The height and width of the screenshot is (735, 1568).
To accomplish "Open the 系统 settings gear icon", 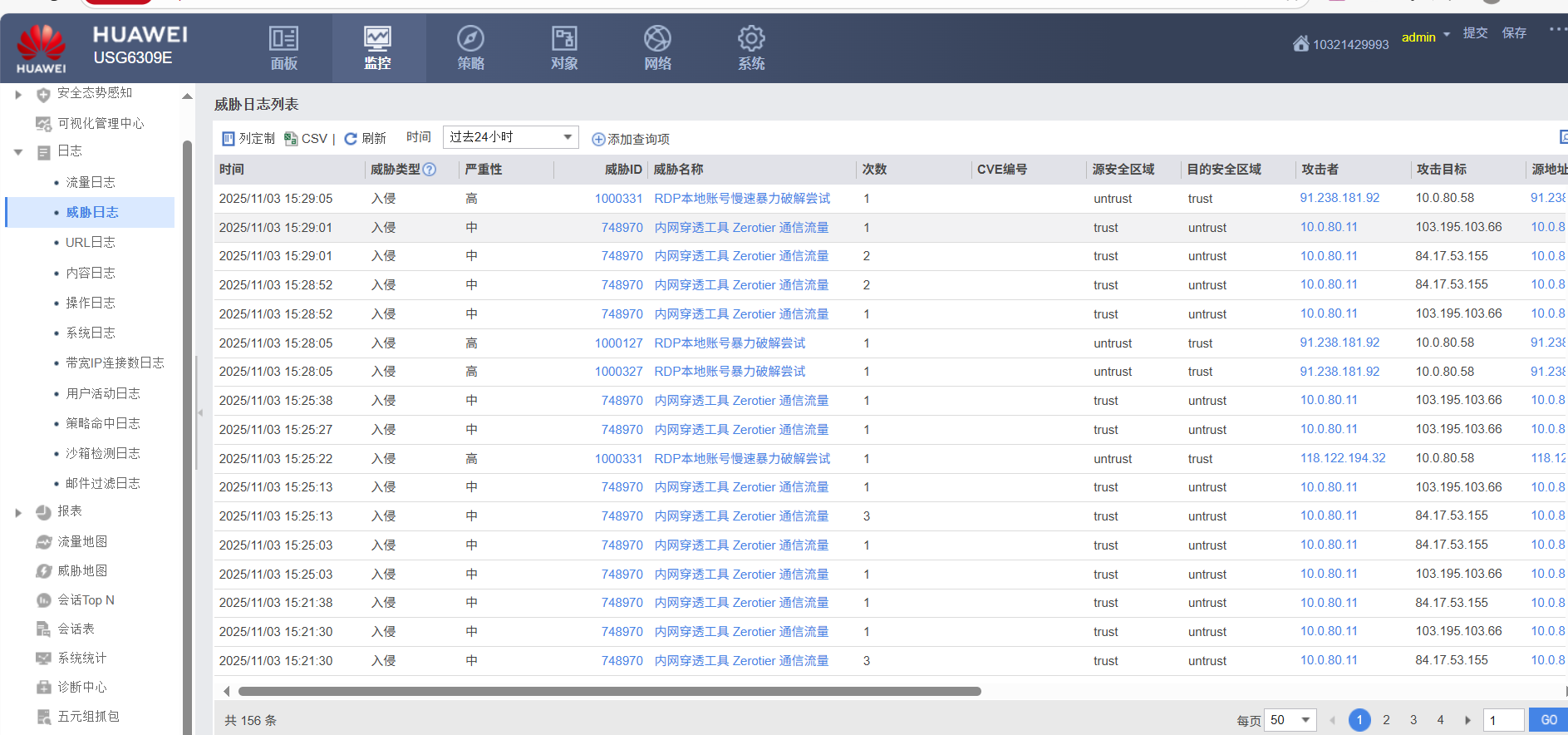I will point(751,39).
